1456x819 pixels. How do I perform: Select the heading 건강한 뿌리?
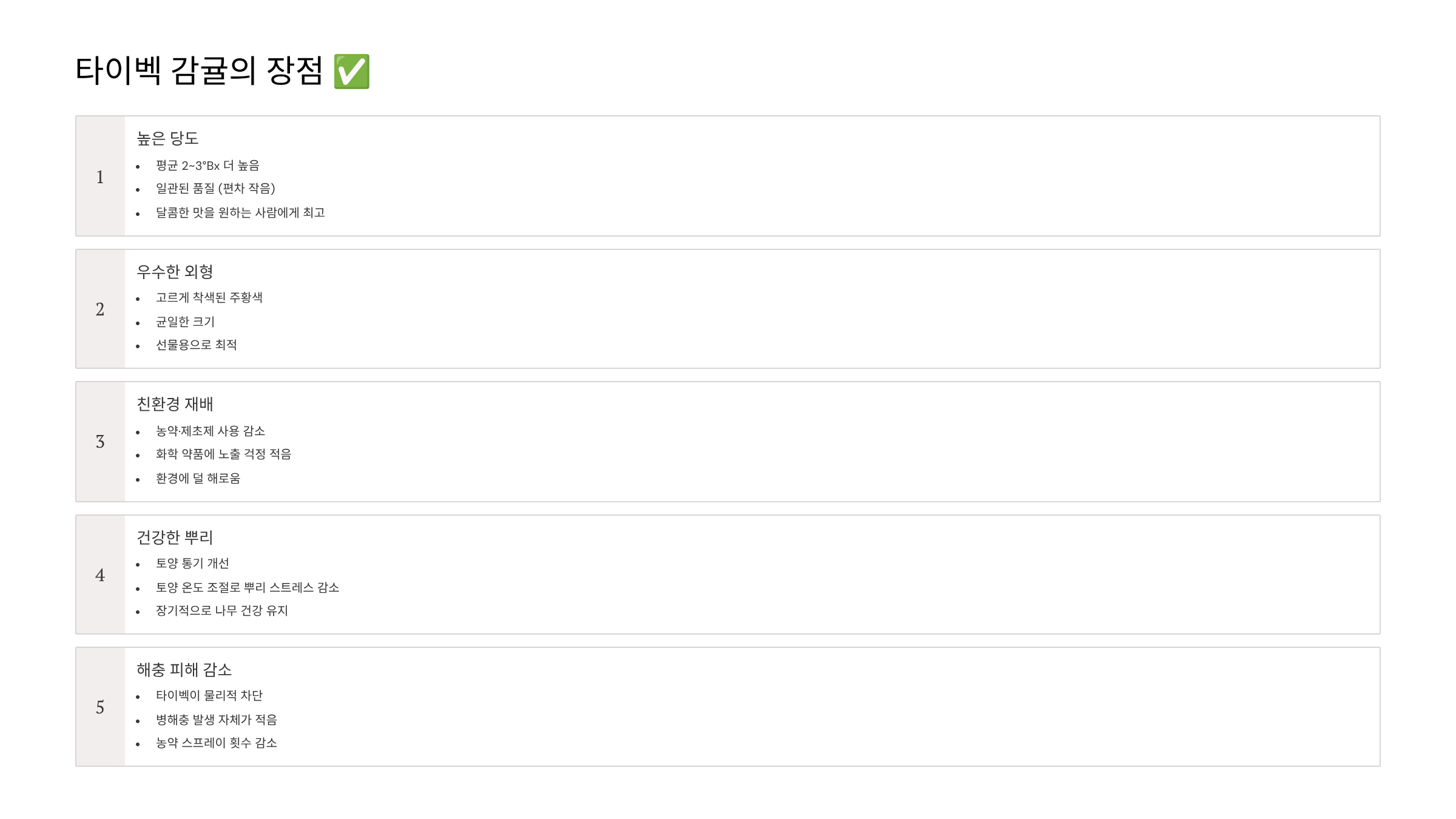point(175,538)
